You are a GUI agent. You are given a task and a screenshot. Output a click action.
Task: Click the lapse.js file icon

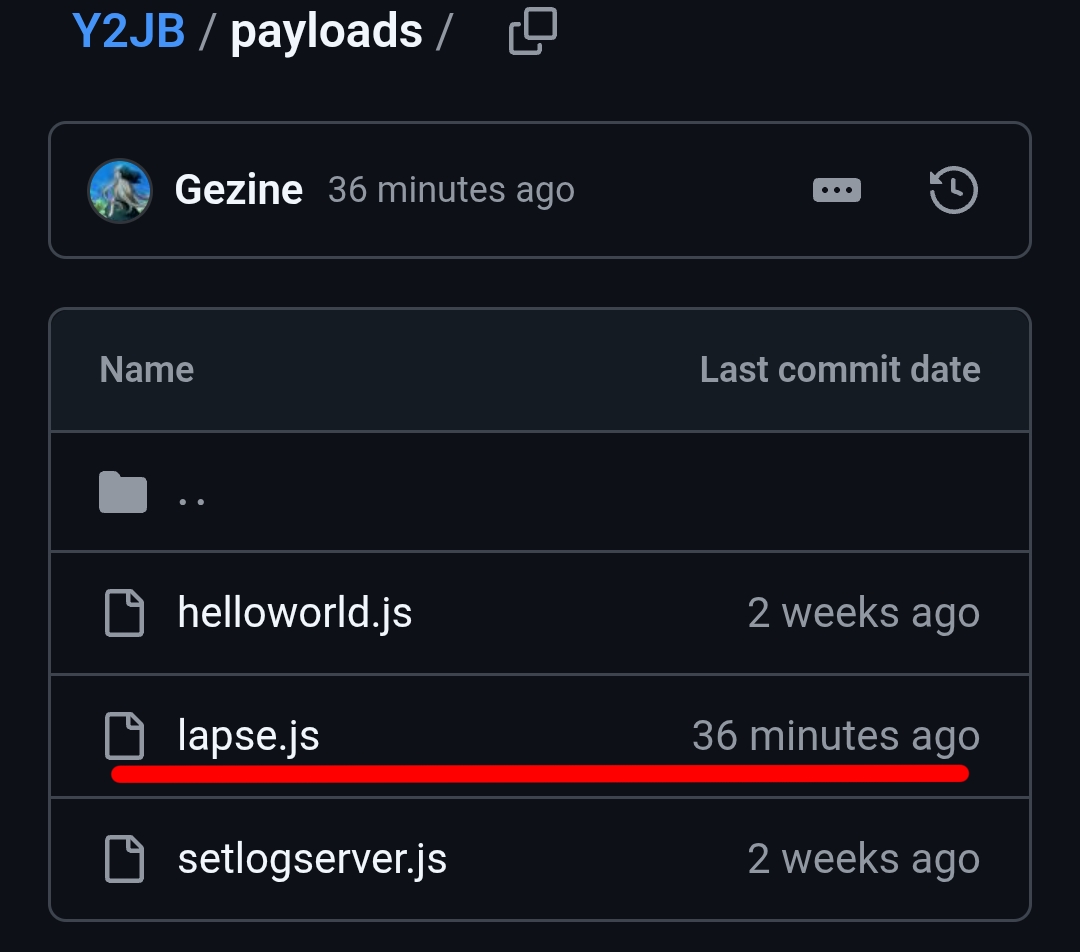(x=125, y=737)
